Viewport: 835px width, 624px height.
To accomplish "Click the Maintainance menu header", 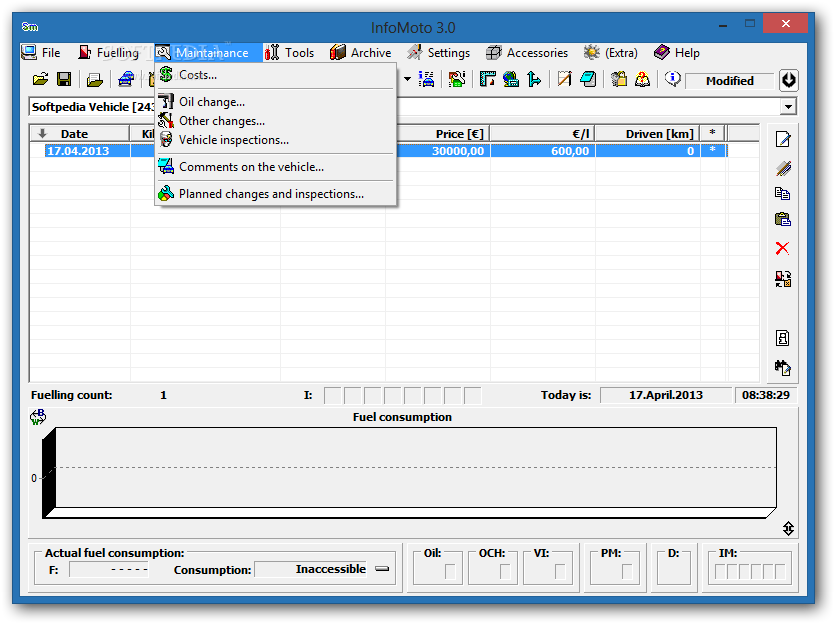I will click(x=208, y=53).
